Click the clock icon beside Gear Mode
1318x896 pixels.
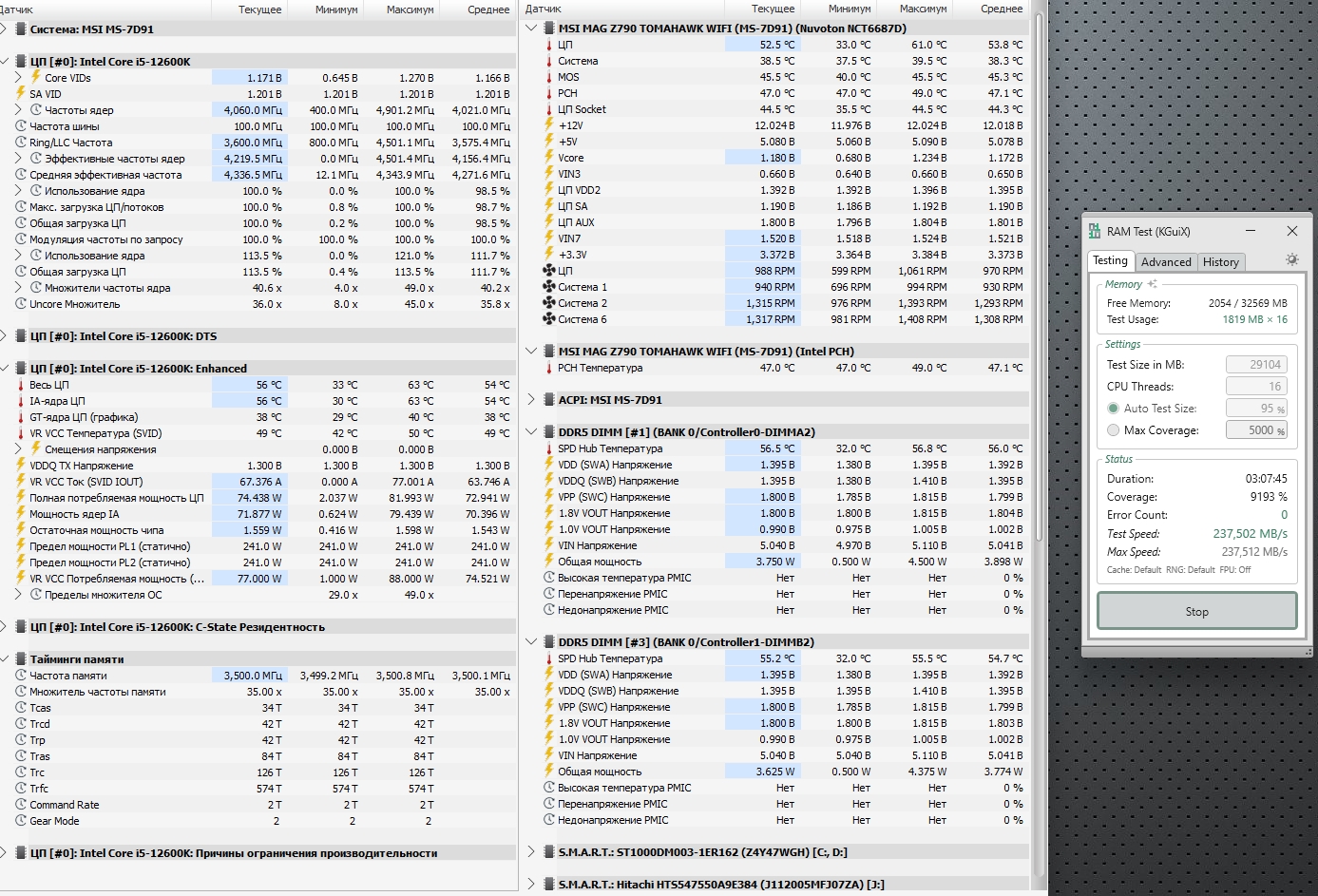(21, 820)
